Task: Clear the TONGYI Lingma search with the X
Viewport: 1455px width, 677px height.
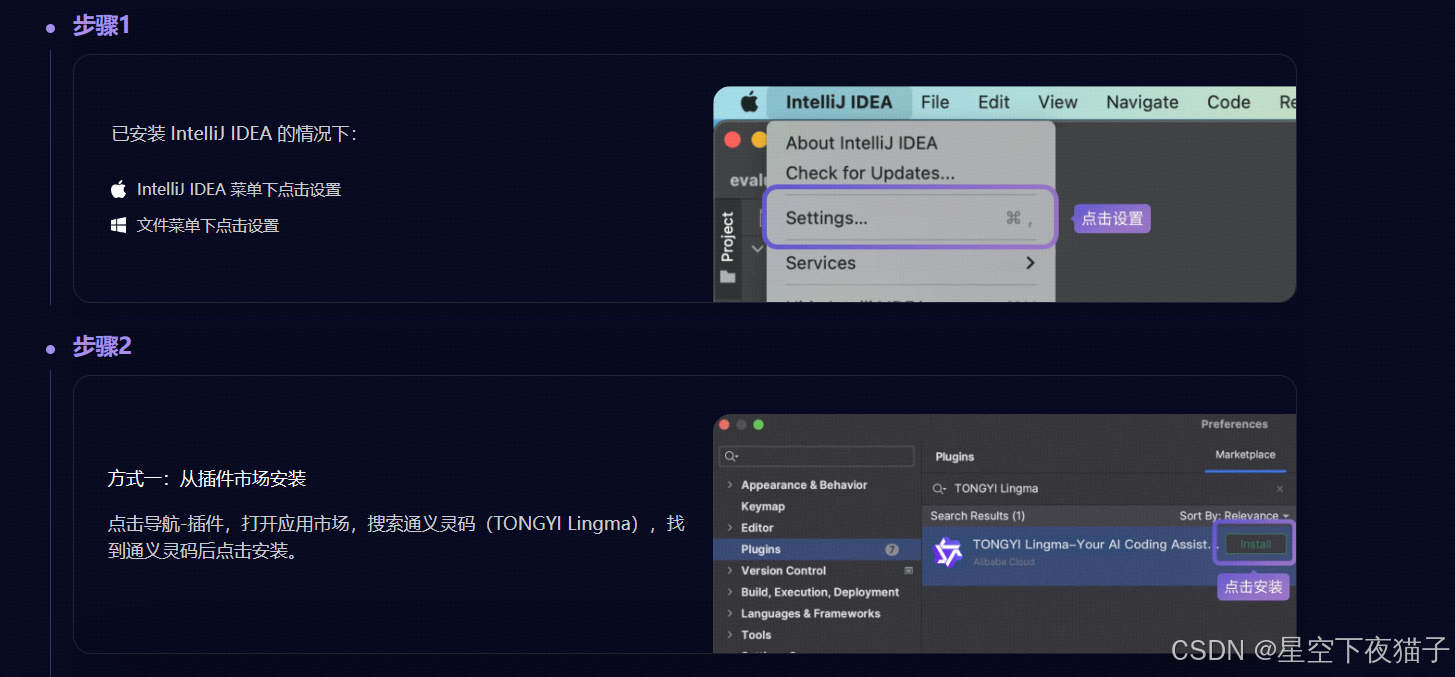Action: [x=1279, y=489]
